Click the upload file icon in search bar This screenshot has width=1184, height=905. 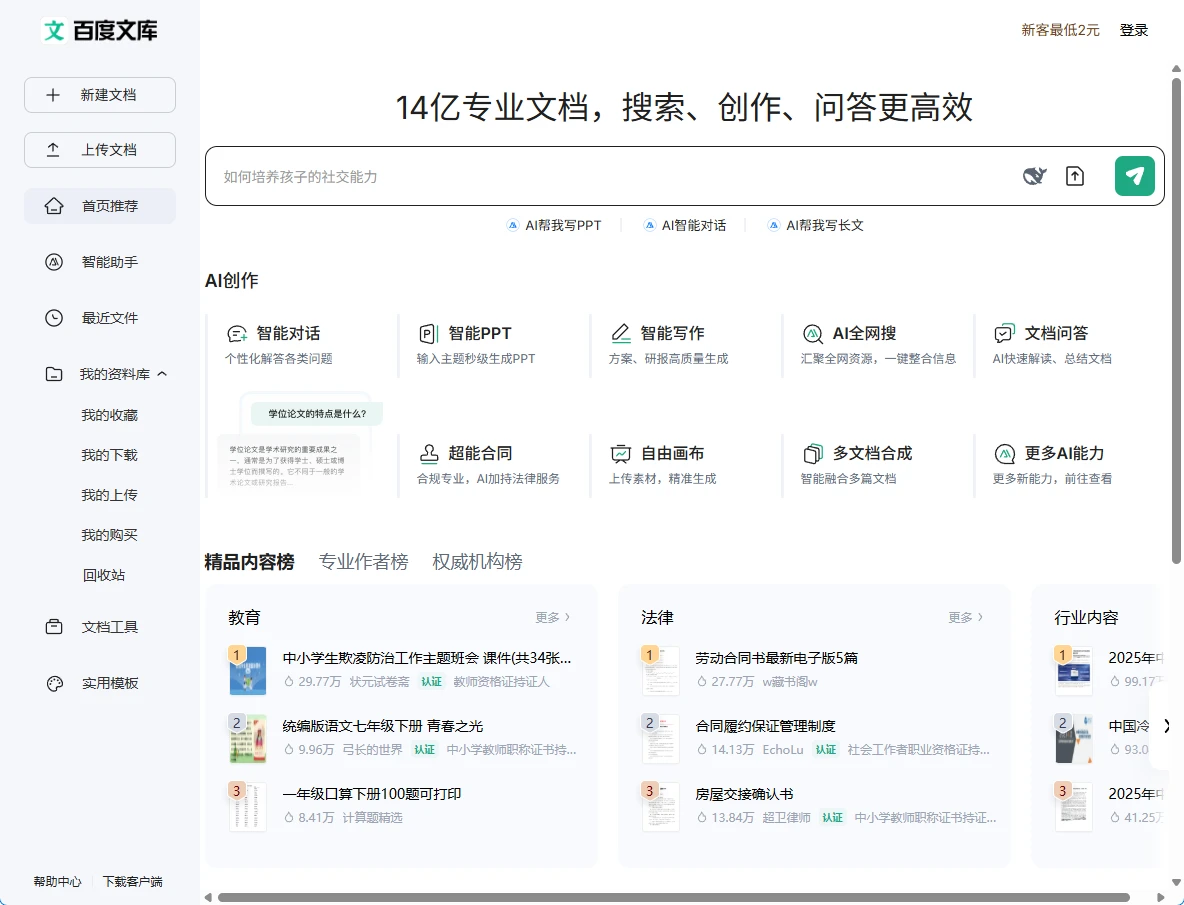pos(1075,176)
